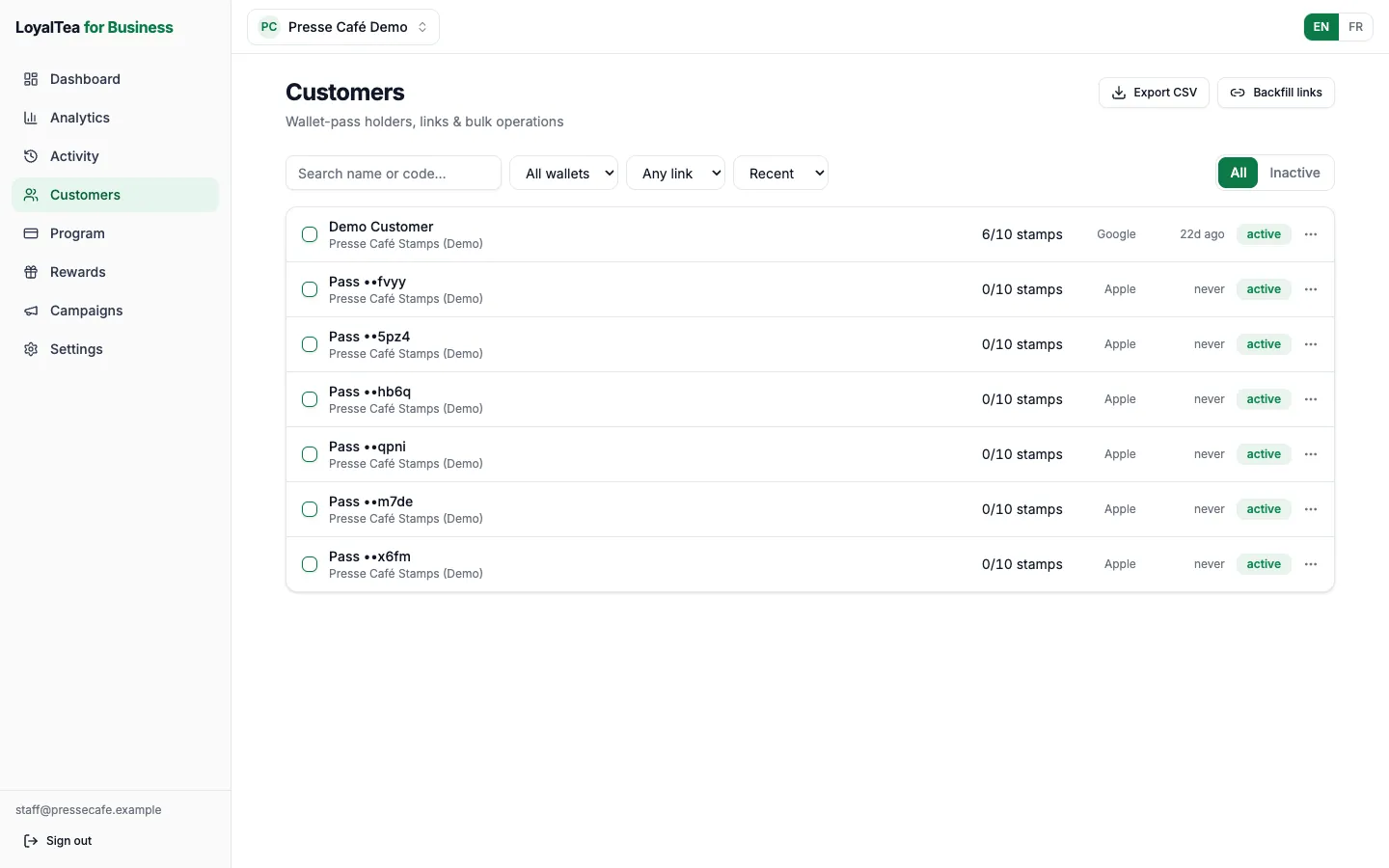Image resolution: width=1389 pixels, height=868 pixels.
Task: Click the staff@pressecafe.example email
Action: [89, 810]
